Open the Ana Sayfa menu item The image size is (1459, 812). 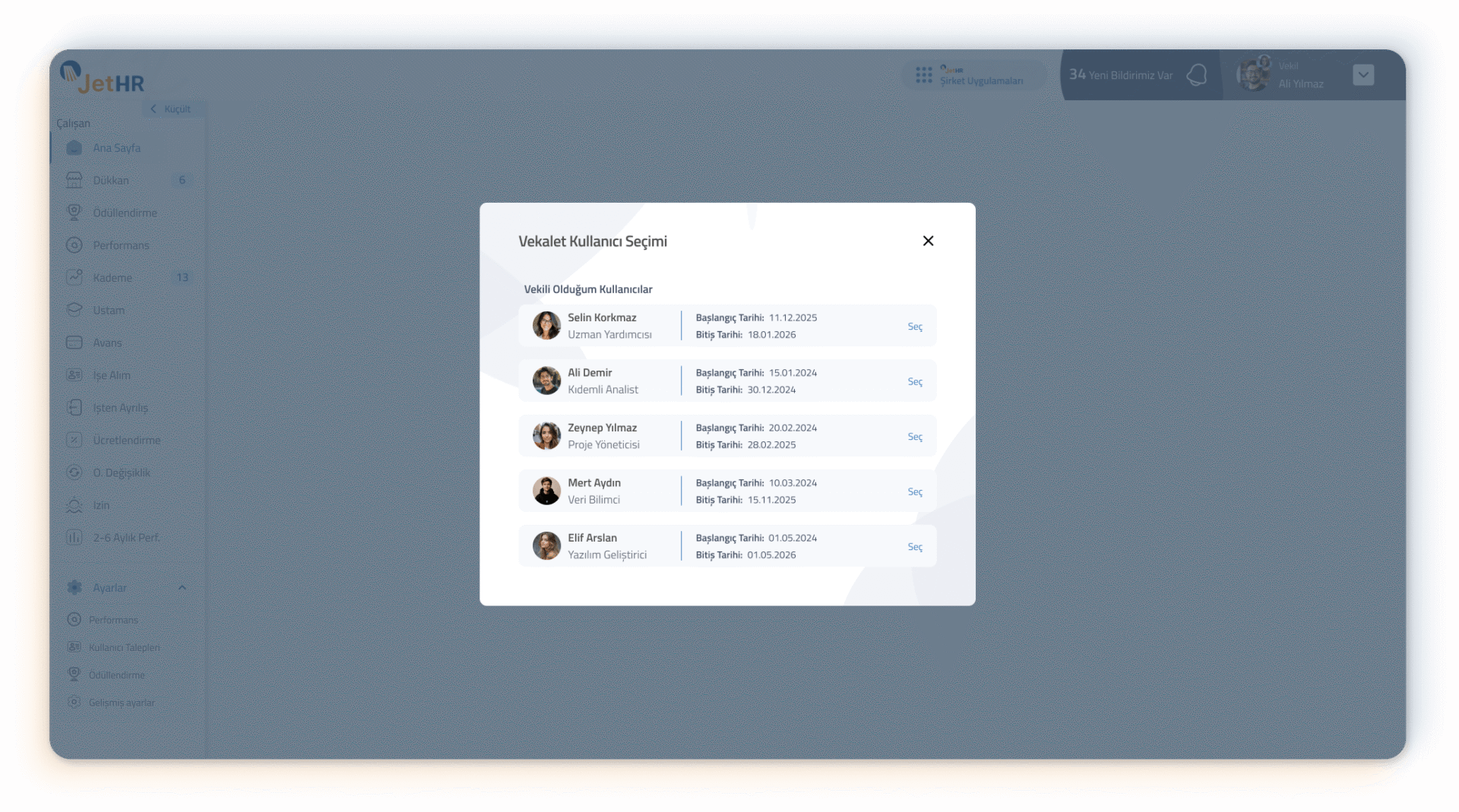pyautogui.click(x=116, y=148)
